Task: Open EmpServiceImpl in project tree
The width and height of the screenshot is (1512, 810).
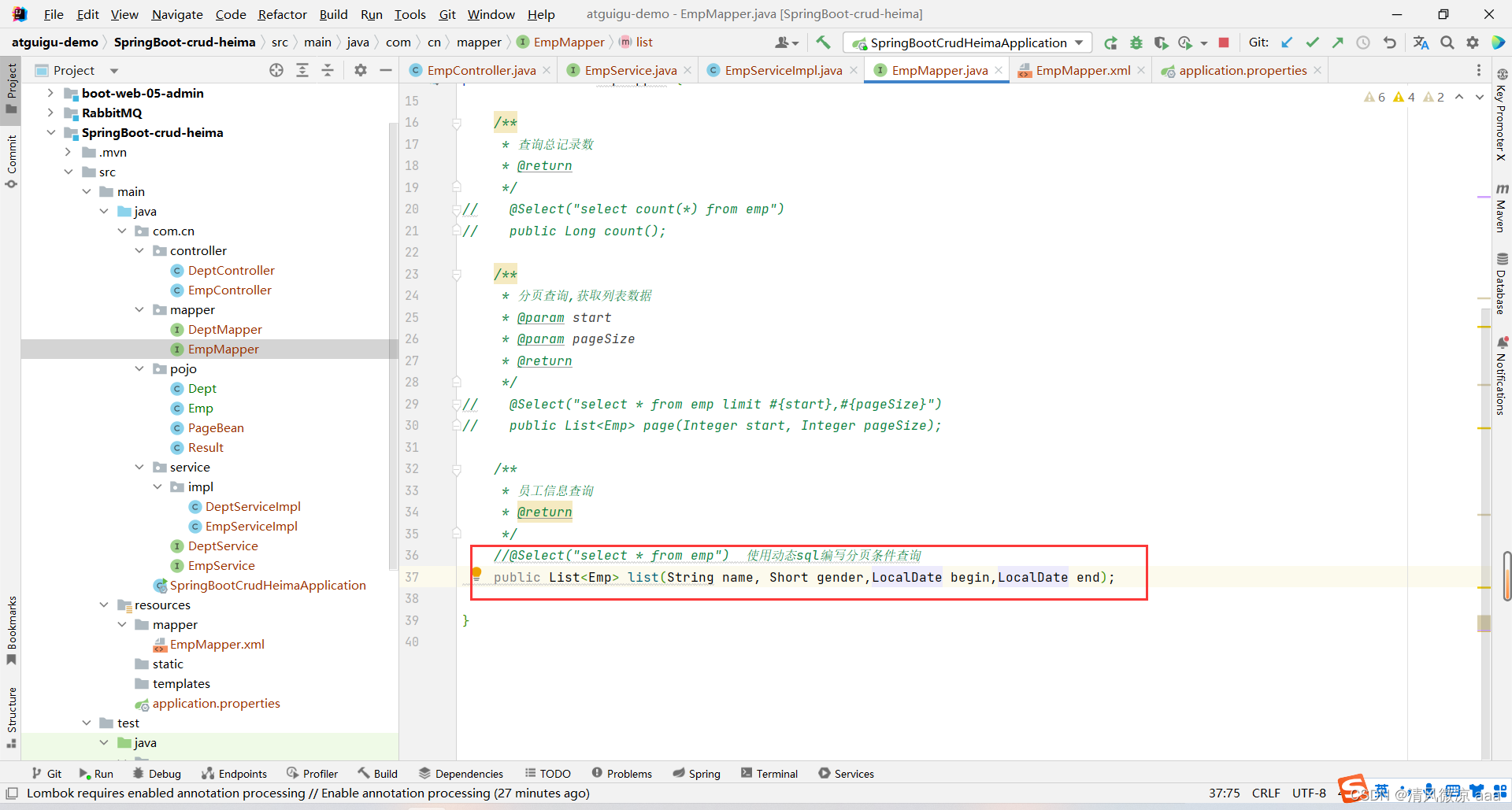Action: click(x=251, y=526)
